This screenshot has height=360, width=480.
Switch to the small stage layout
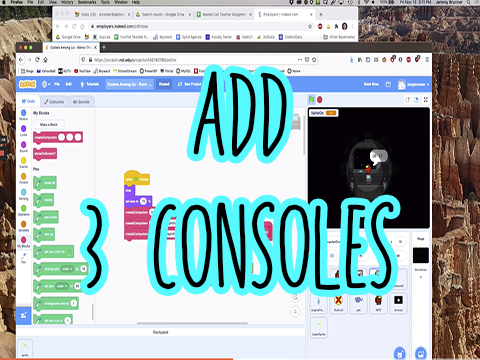(407, 100)
